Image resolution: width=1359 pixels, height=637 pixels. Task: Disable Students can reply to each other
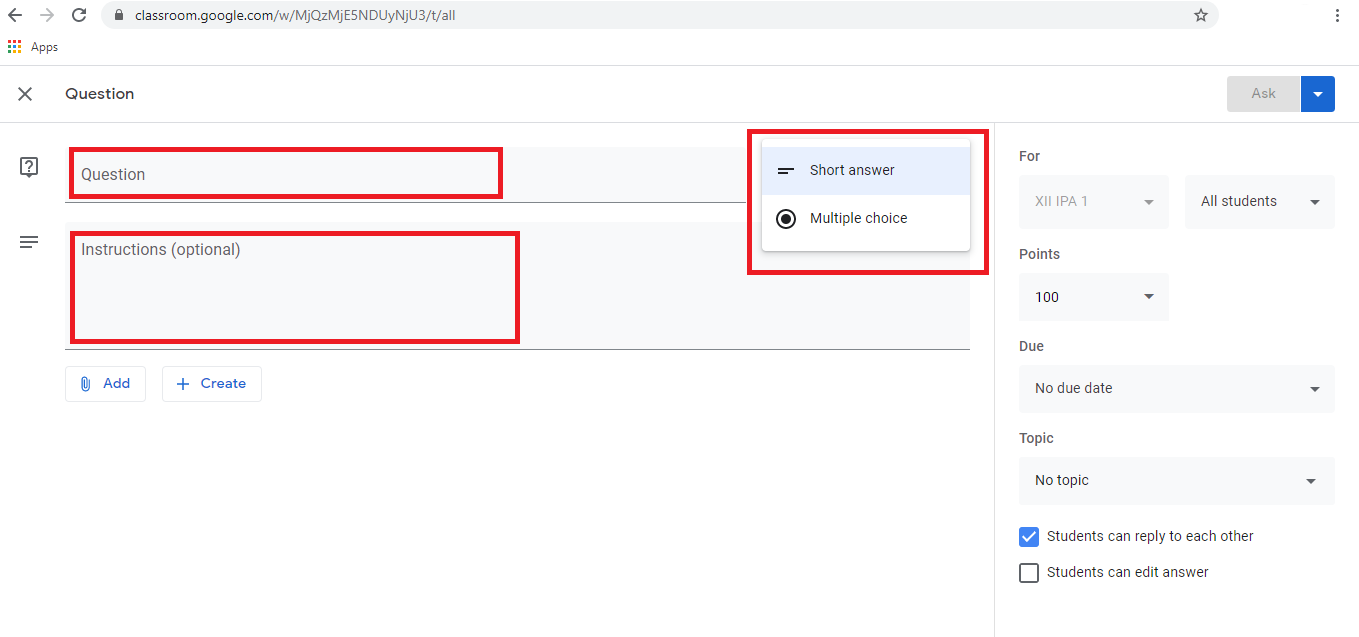[x=1029, y=537]
